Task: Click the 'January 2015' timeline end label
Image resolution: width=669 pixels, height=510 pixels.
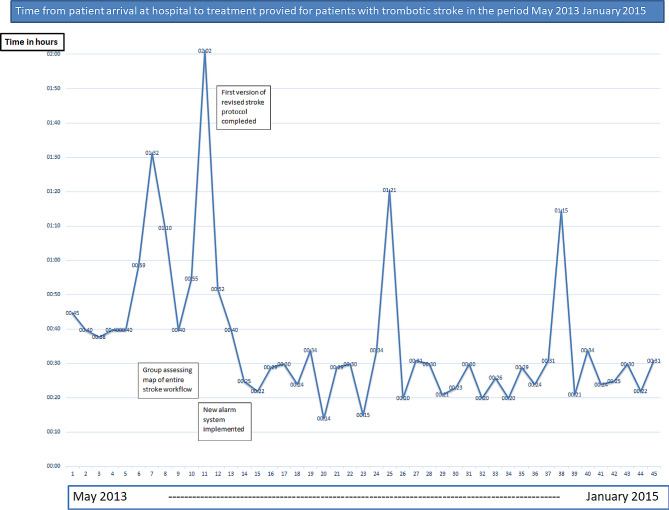Action: click(622, 496)
